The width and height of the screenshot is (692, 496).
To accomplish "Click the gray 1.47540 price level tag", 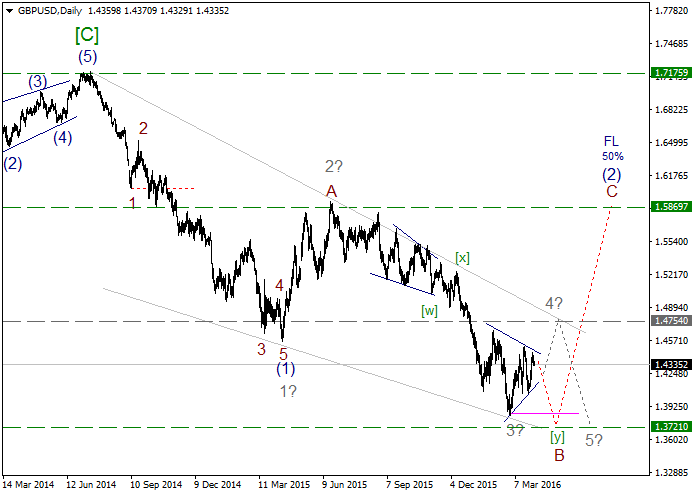I will 671,321.
